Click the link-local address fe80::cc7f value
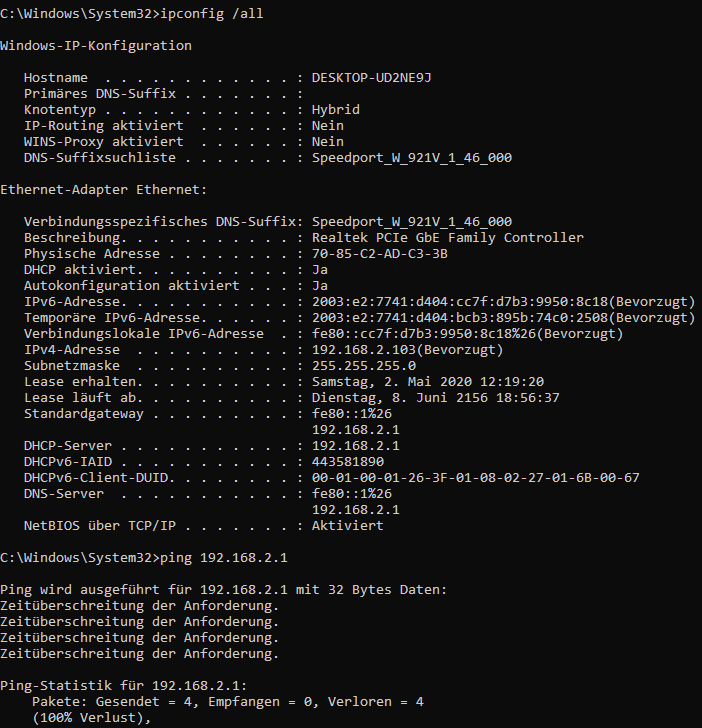Screen dimensions: 702x728 (467, 334)
